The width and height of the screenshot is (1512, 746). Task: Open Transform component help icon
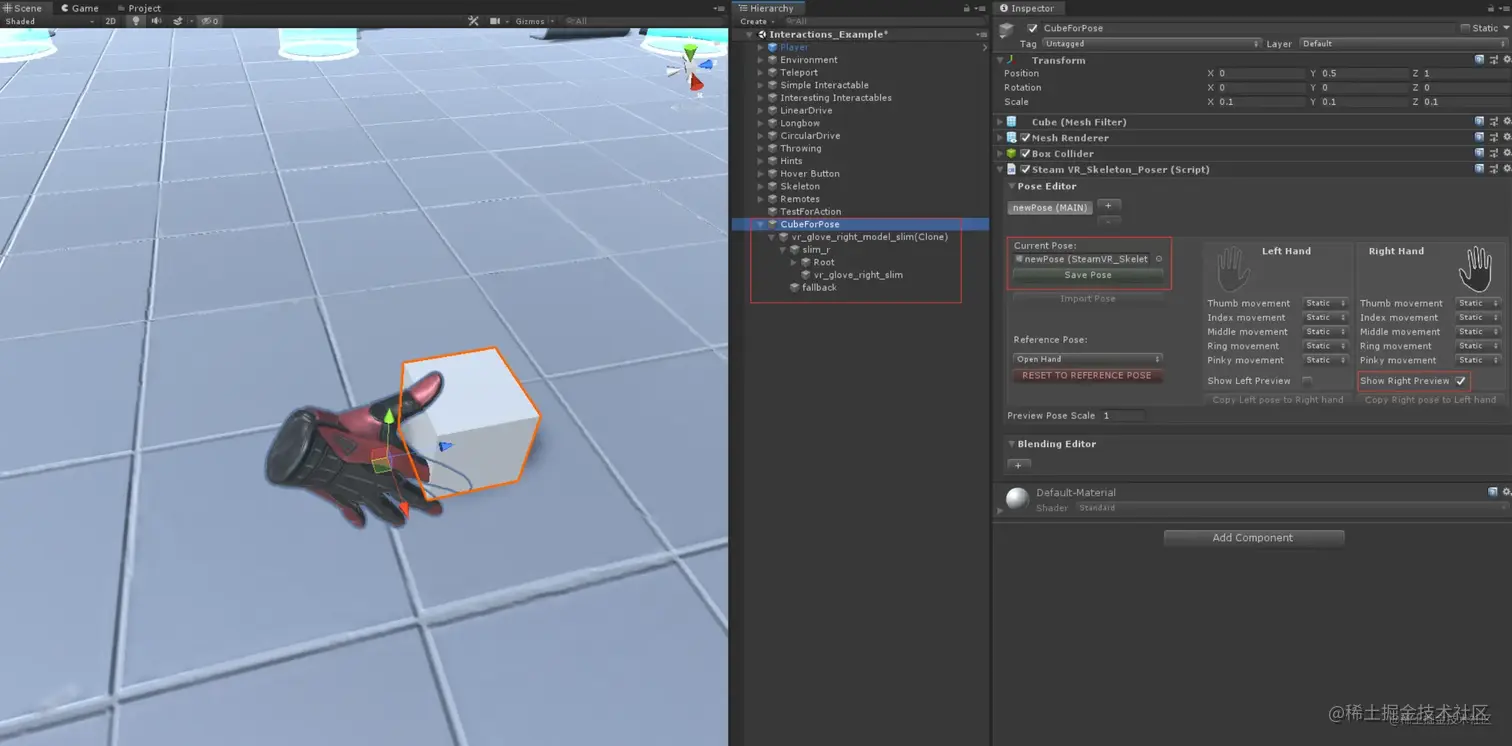point(1479,60)
